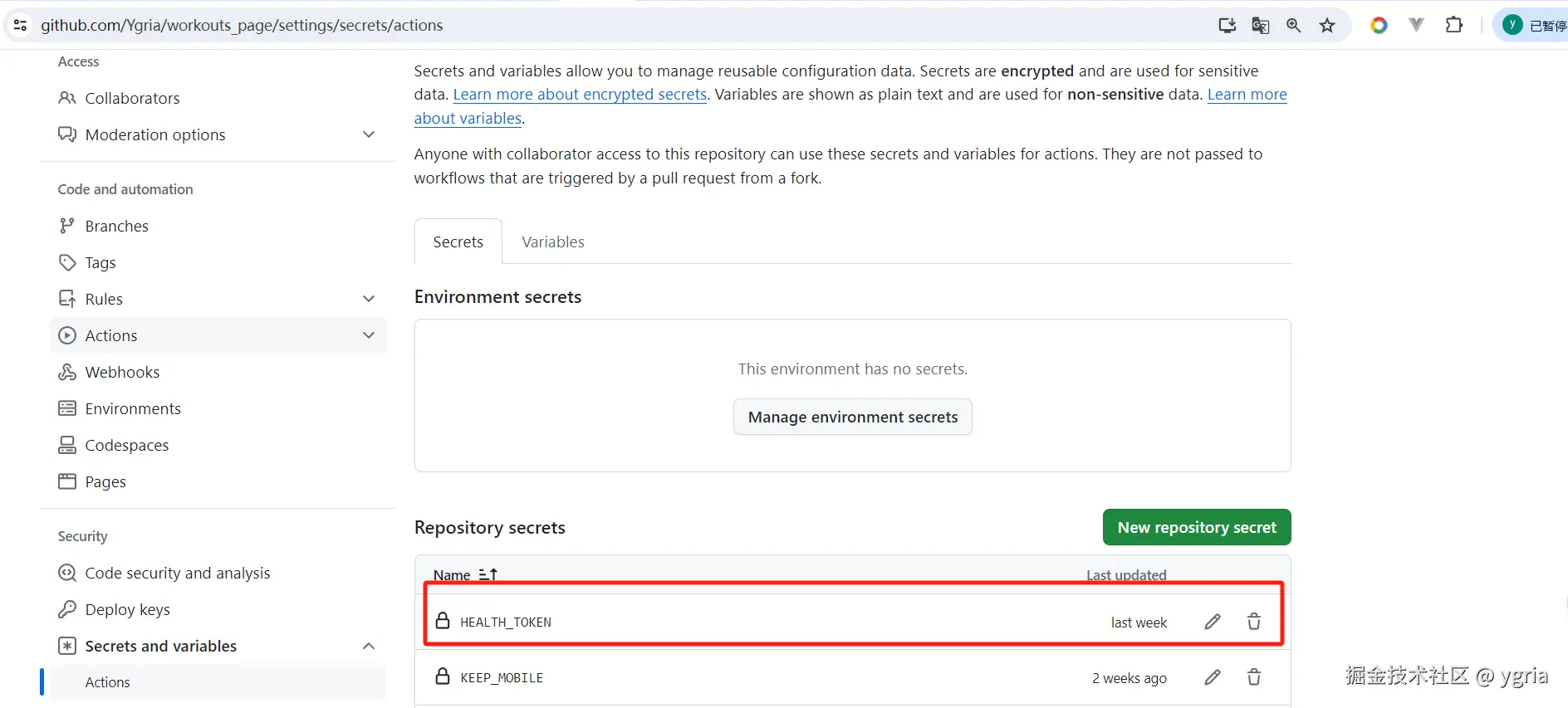Click the translate page icon
This screenshot has height=708, width=1568.
(x=1260, y=25)
